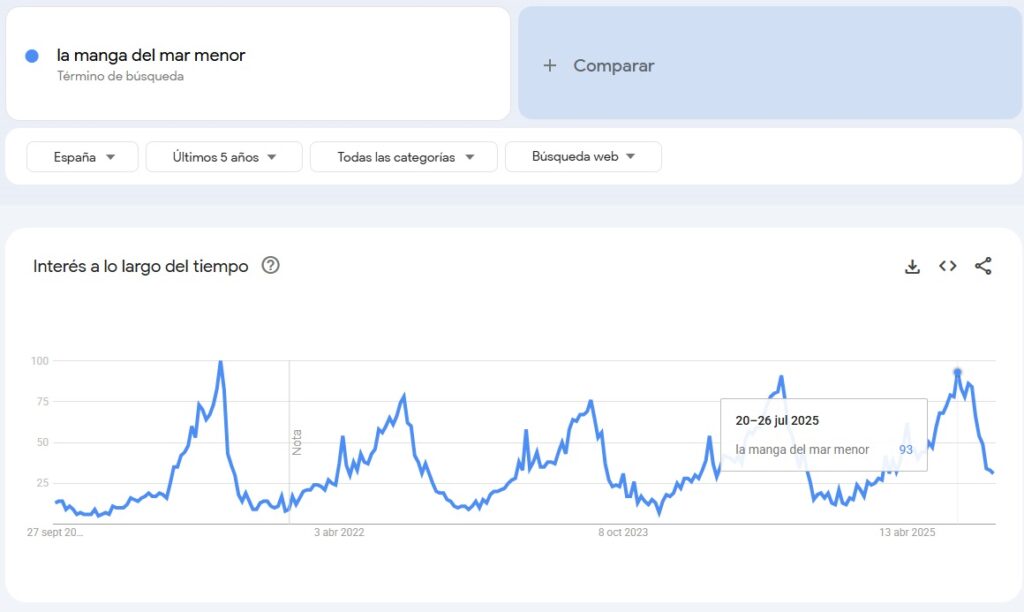Image resolution: width=1024 pixels, height=612 pixels.
Task: Click the "Término de búsqueda" subtitle
Action: 120,76
